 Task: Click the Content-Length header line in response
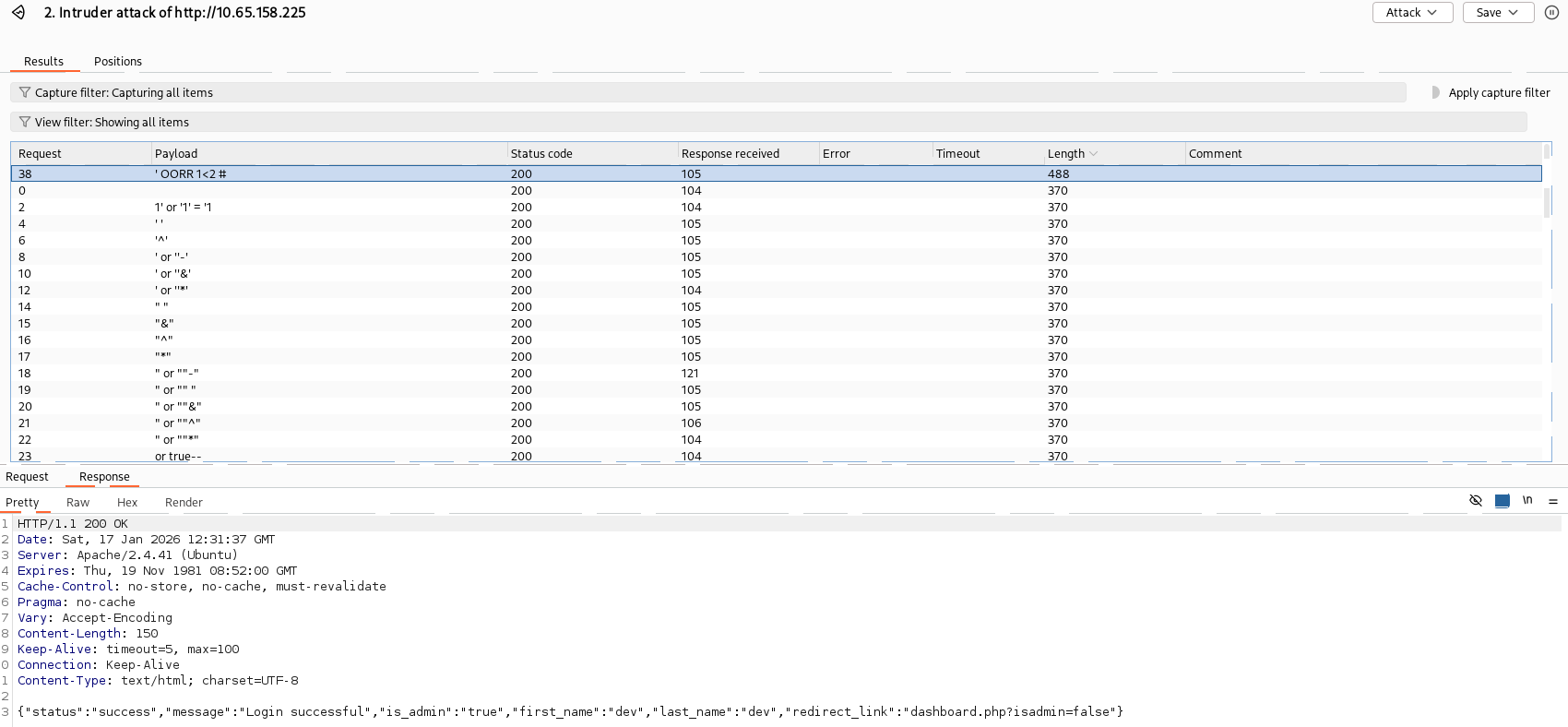coord(88,633)
